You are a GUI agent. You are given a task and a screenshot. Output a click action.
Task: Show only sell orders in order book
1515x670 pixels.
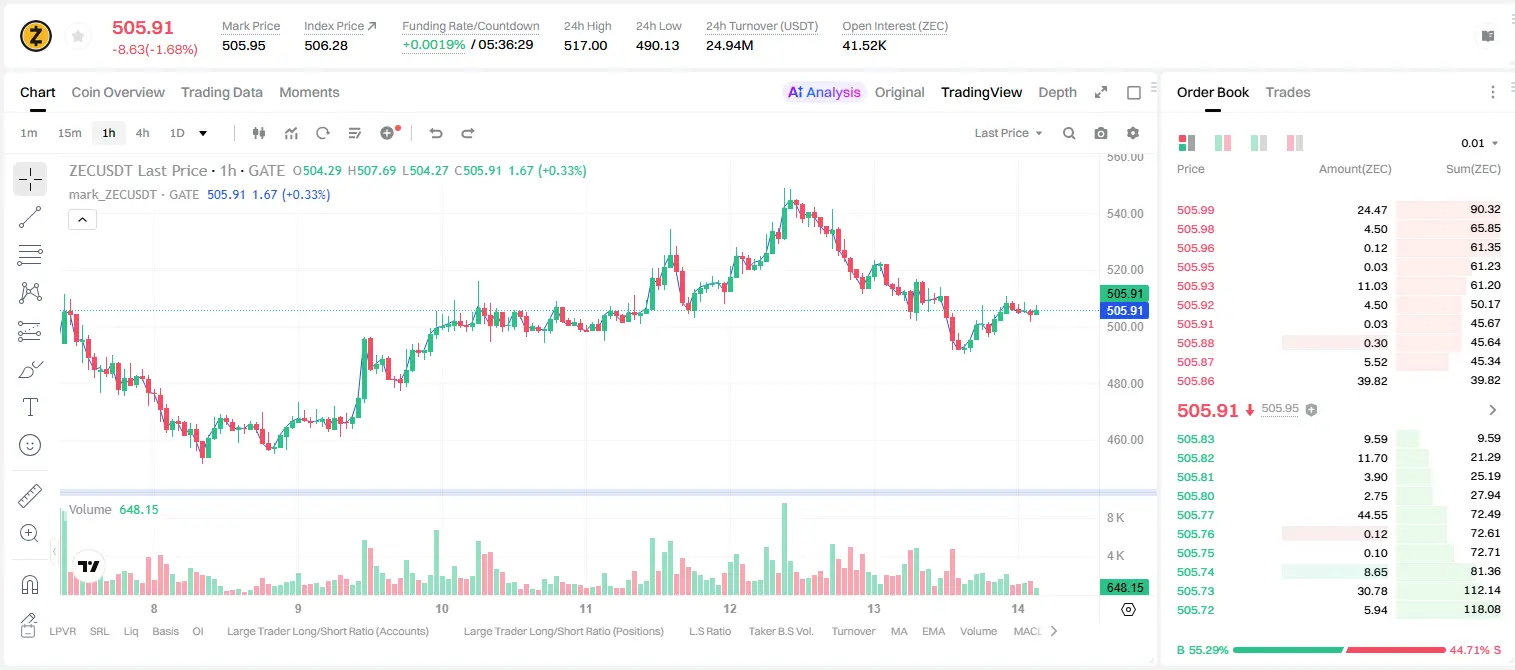[1295, 143]
